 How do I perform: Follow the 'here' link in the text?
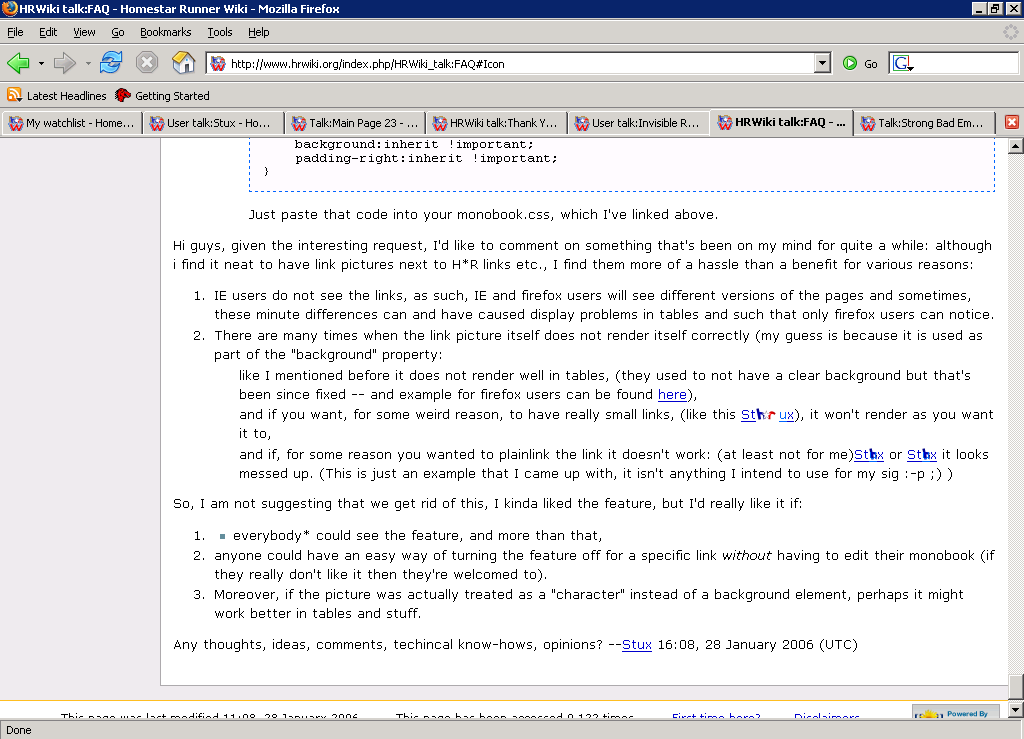(672, 394)
